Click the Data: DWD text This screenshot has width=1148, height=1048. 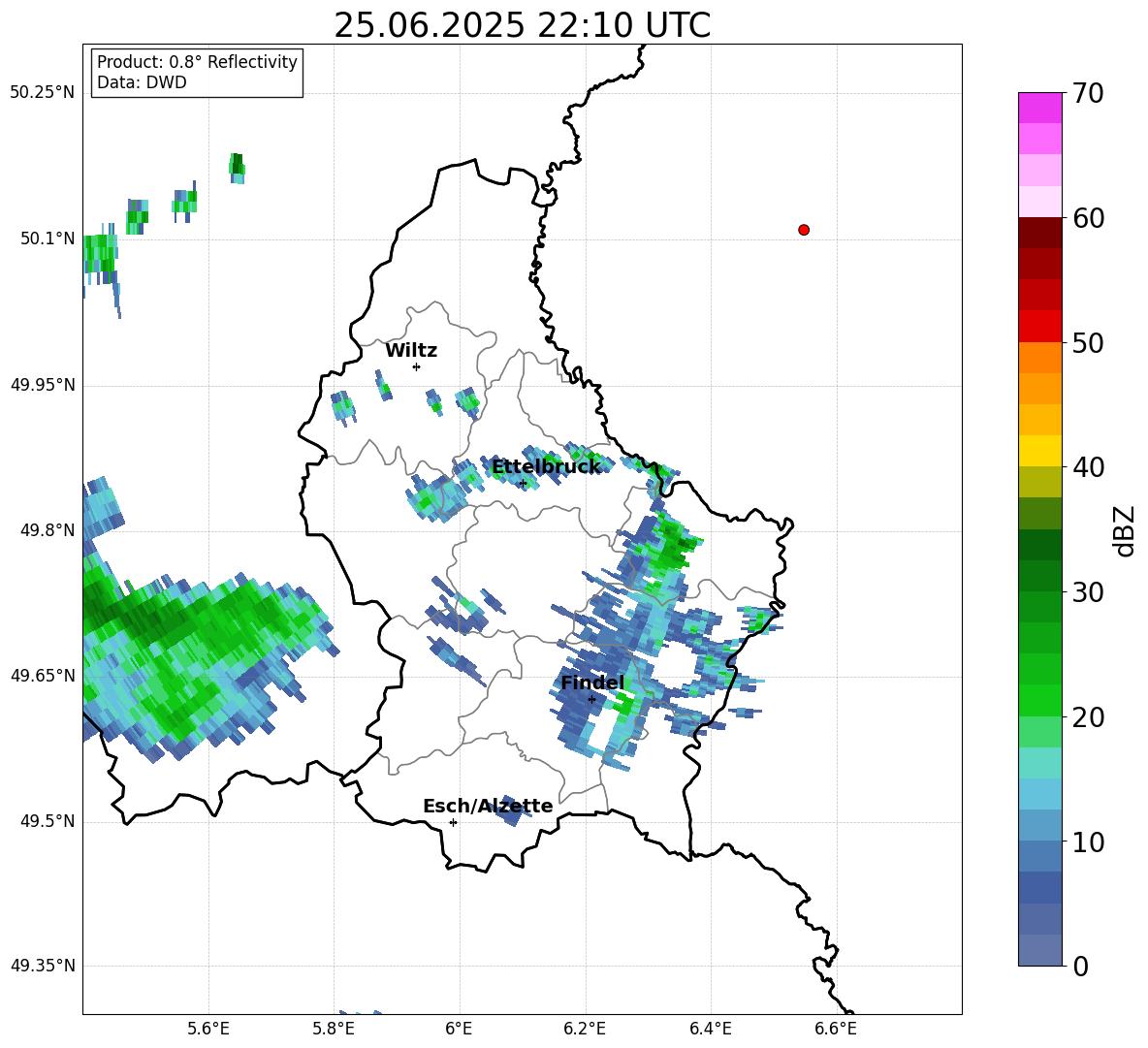(x=142, y=82)
